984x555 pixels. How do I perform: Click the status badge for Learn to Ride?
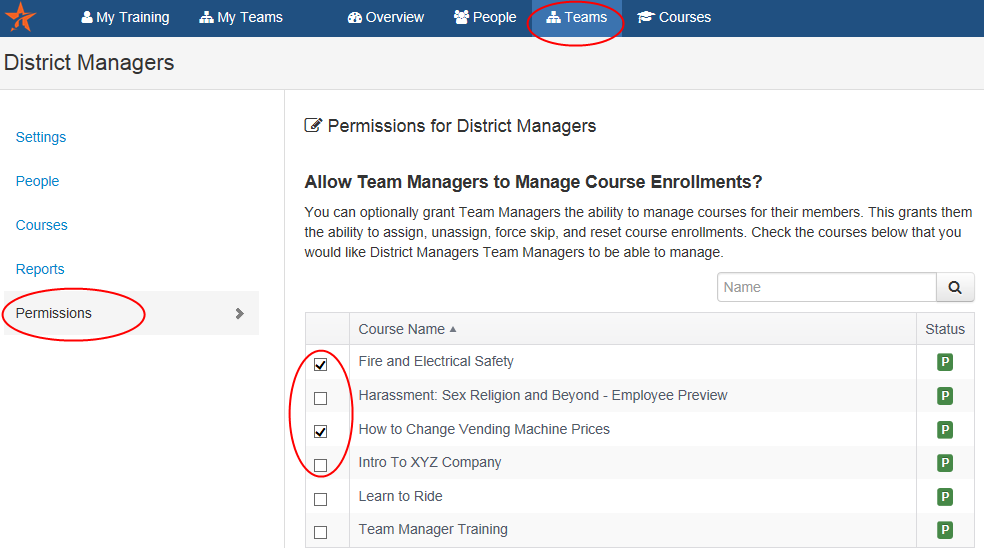coord(945,496)
